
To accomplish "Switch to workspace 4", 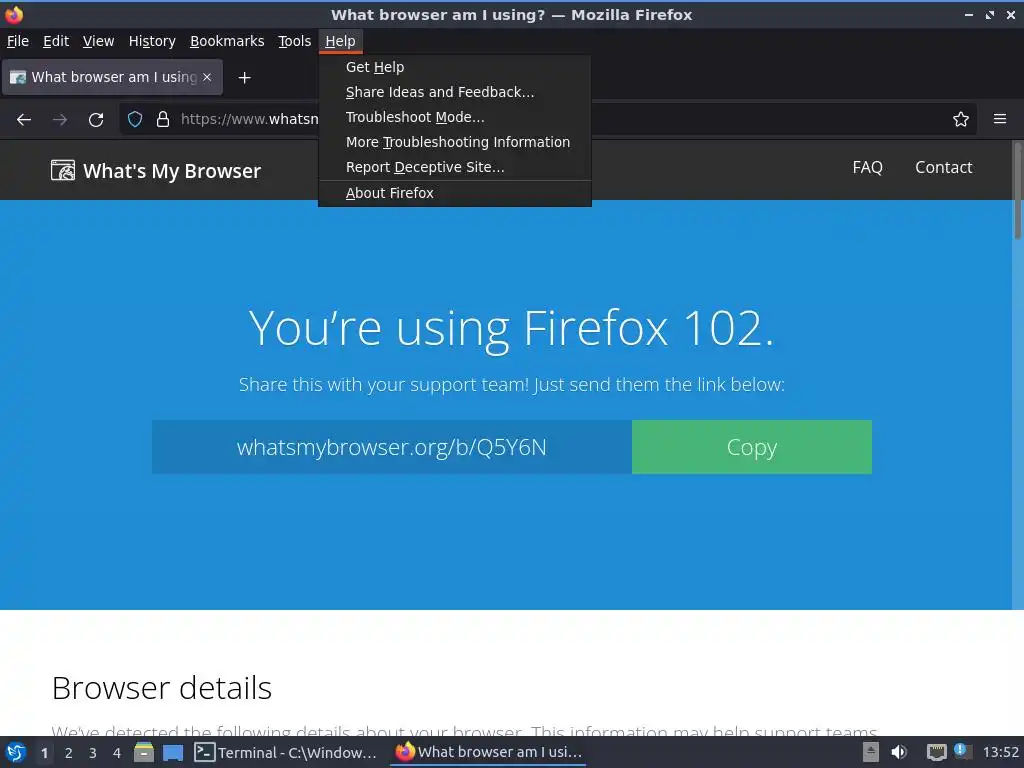I will [117, 753].
